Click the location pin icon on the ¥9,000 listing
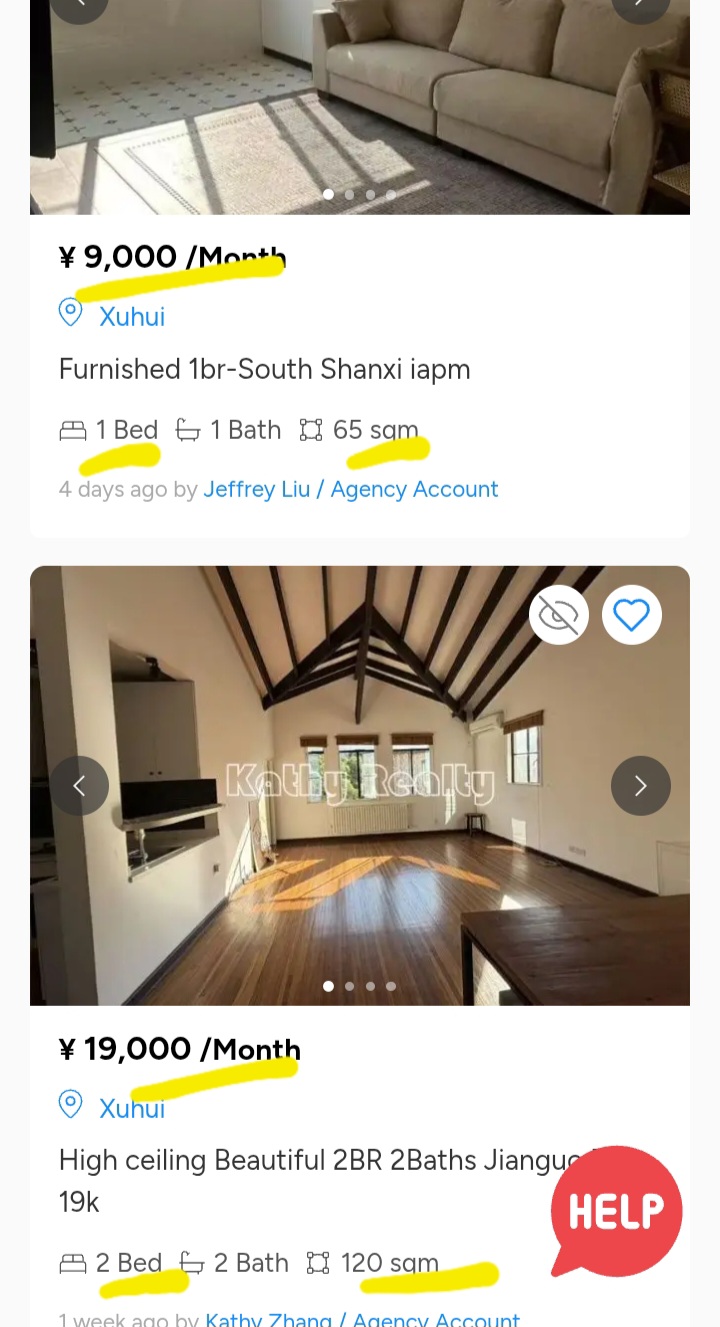This screenshot has width=720, height=1327. coord(70,313)
